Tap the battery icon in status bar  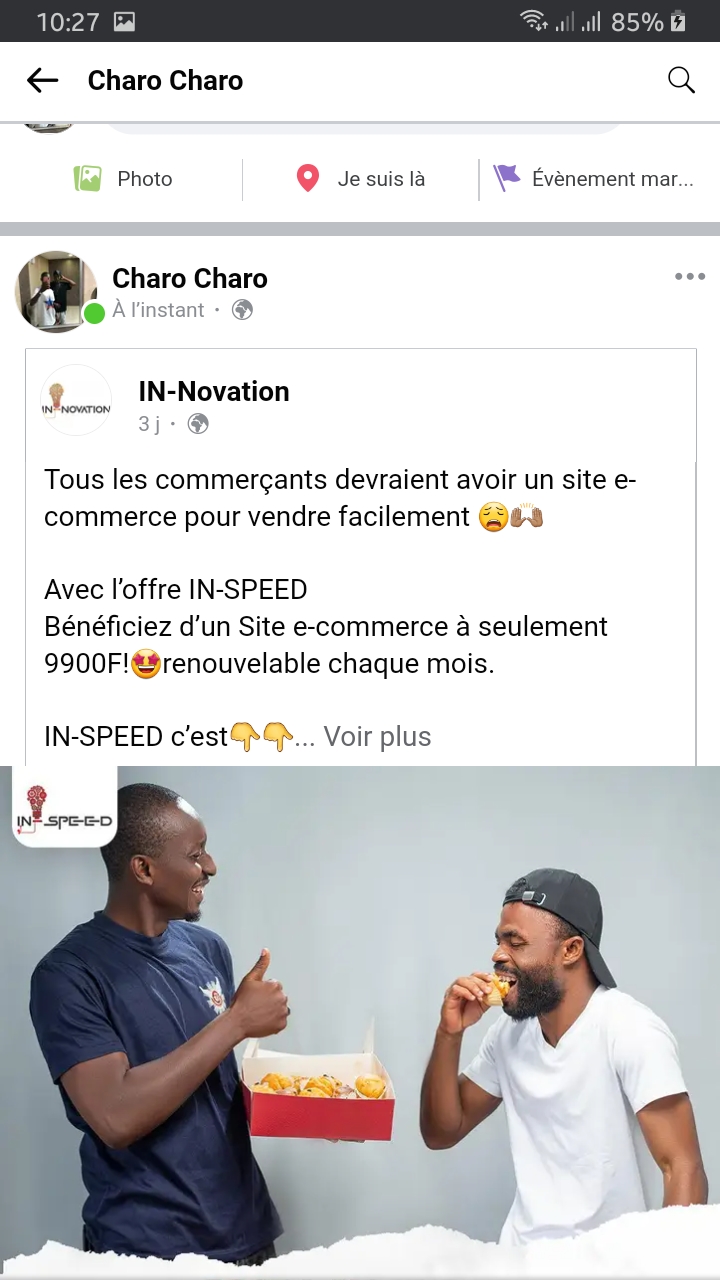click(679, 22)
